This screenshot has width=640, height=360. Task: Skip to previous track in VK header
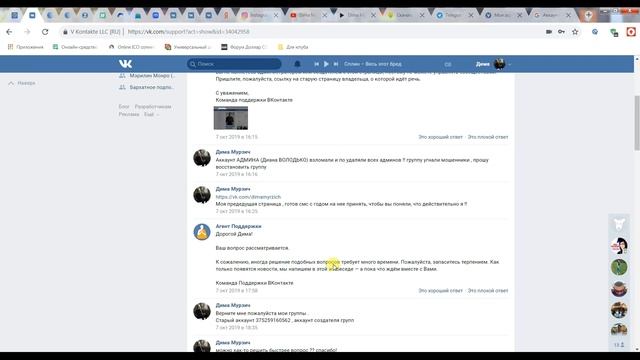[x=316, y=64]
